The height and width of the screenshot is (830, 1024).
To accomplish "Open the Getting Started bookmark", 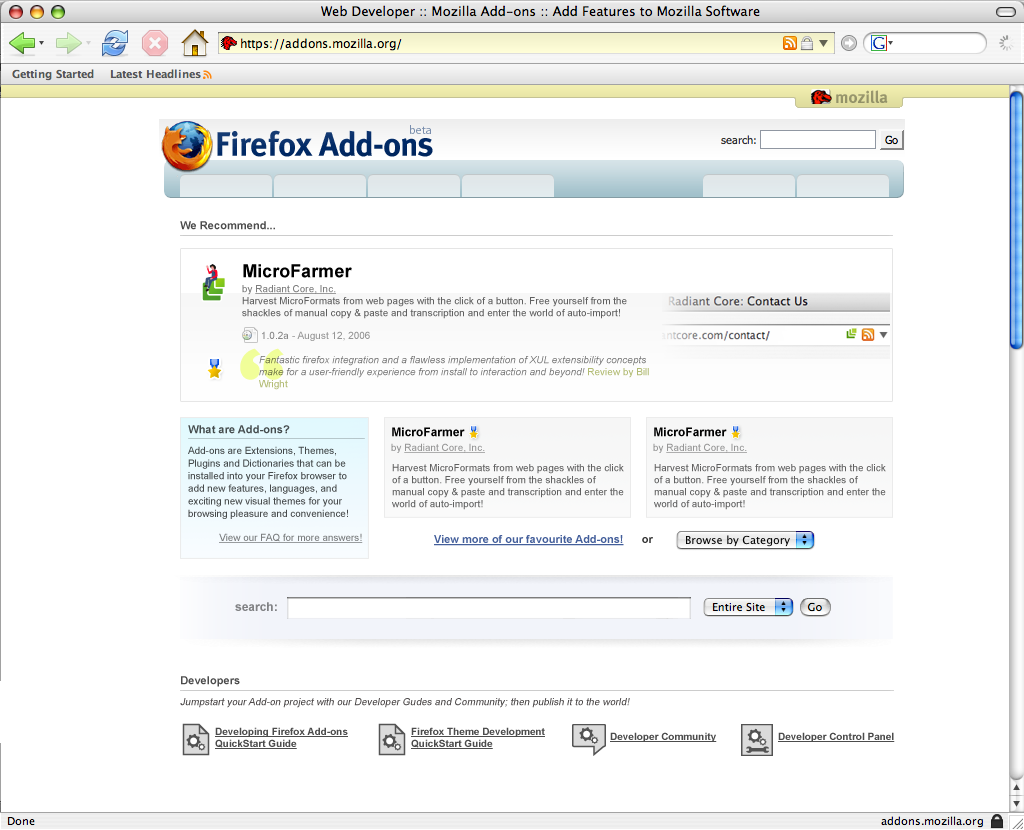I will pos(53,74).
